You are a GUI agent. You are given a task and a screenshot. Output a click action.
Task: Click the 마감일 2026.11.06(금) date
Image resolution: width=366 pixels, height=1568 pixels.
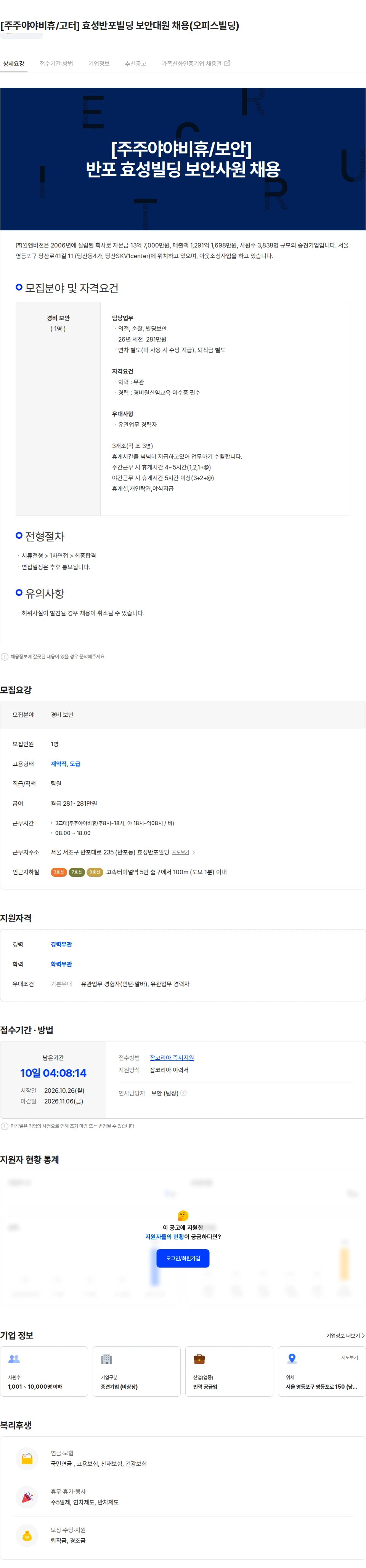(x=63, y=1101)
